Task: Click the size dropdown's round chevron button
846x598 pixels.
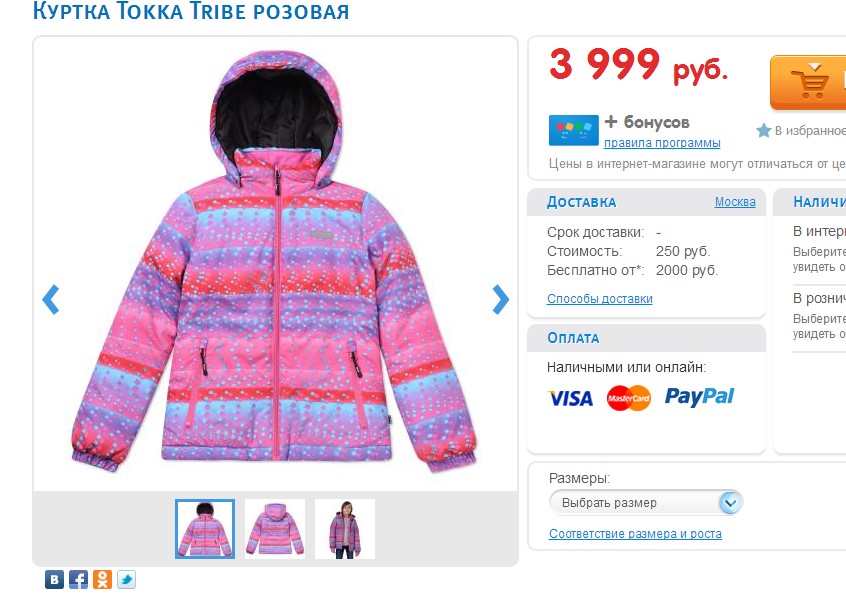Action: pyautogui.click(x=730, y=502)
